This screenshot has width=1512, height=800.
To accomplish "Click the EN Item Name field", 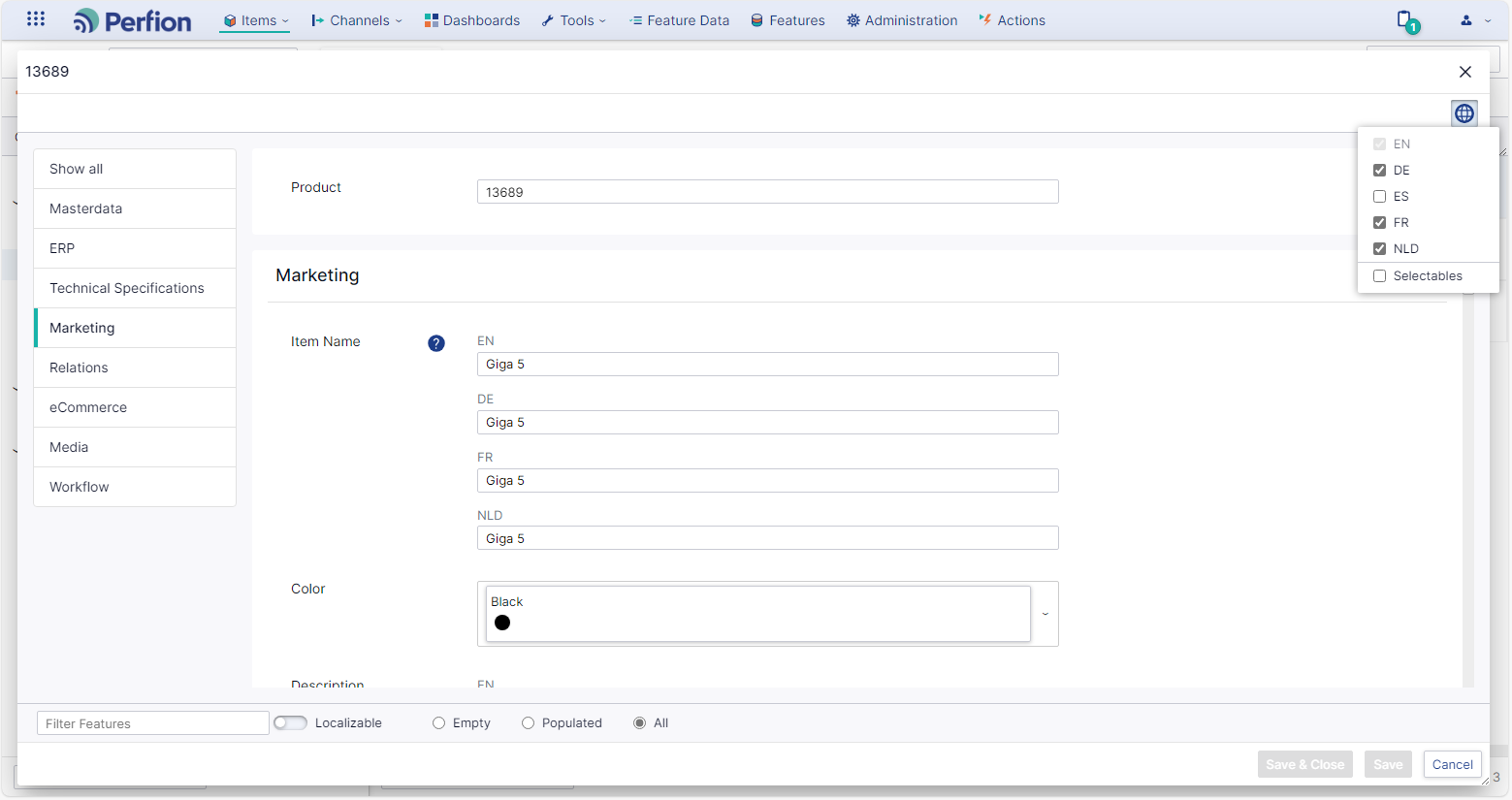I will [x=767, y=364].
